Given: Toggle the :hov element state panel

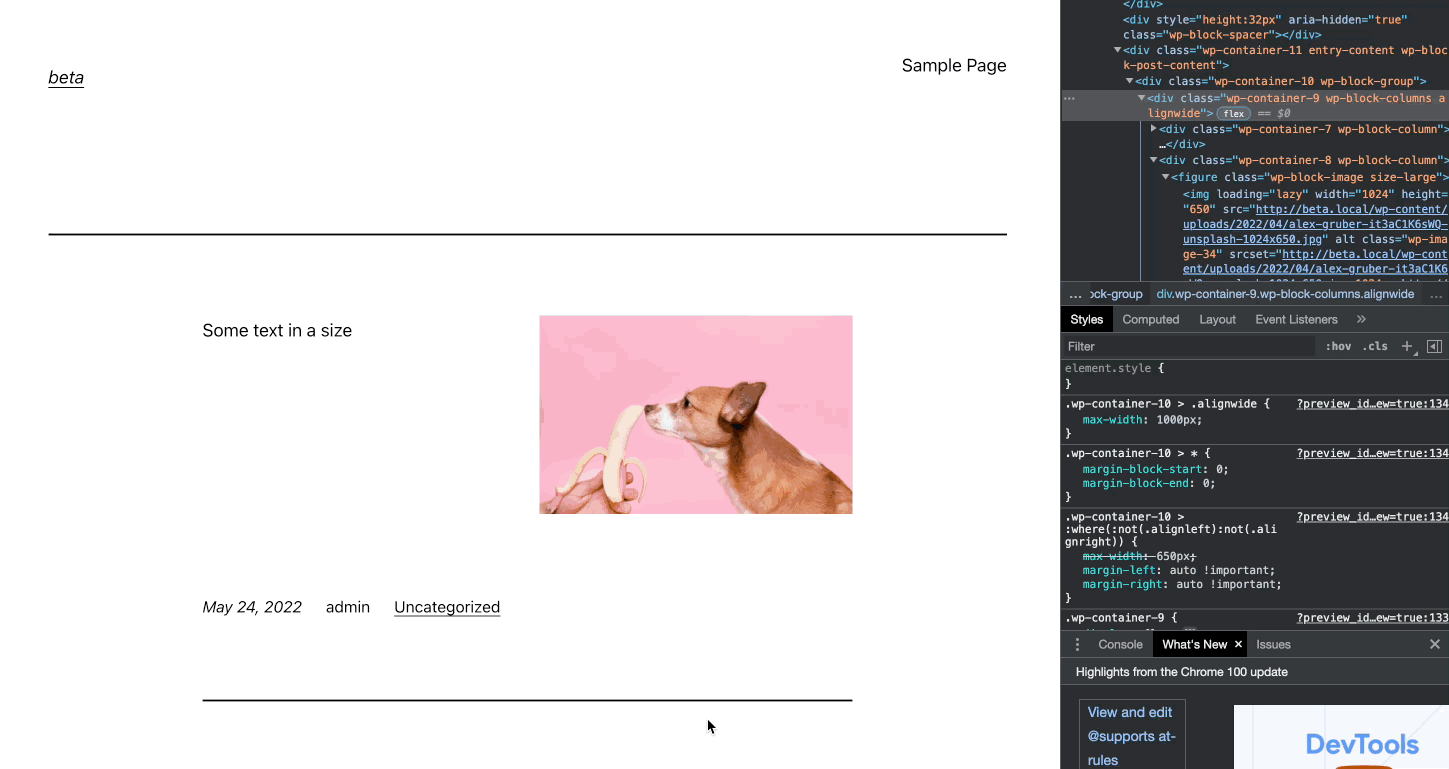Looking at the screenshot, I should [1338, 346].
